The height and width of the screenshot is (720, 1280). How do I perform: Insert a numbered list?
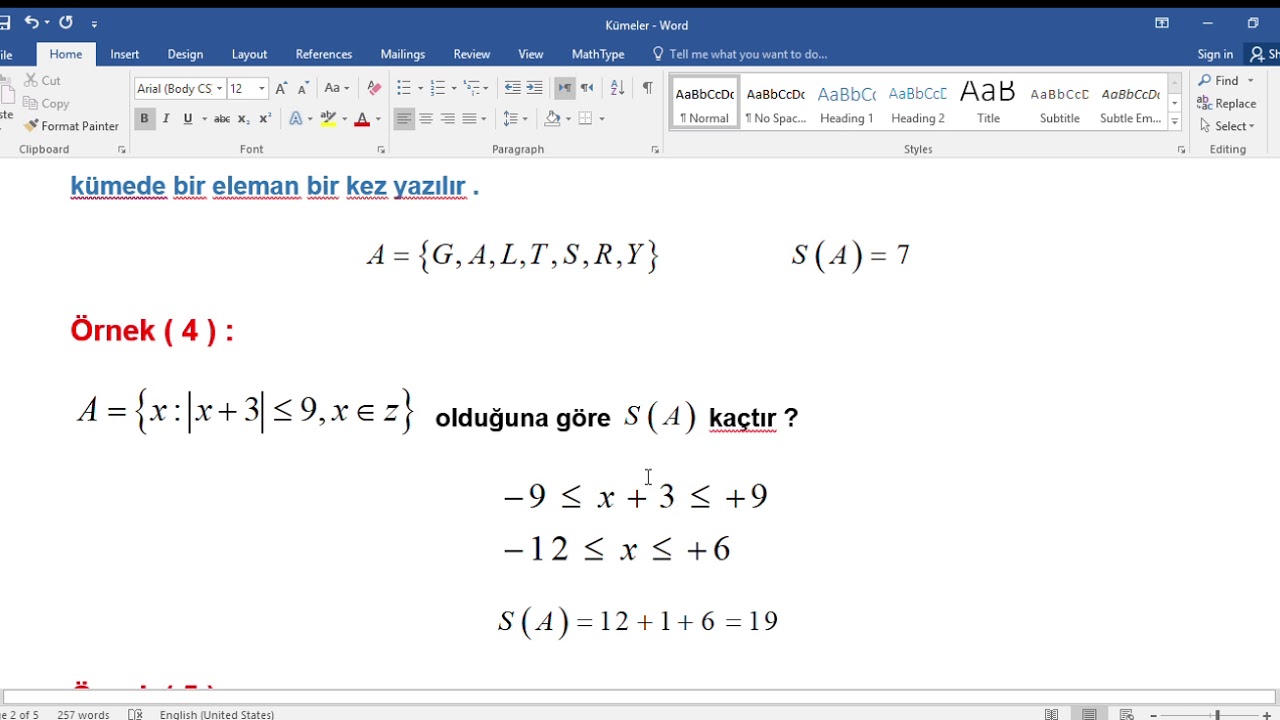pos(437,88)
